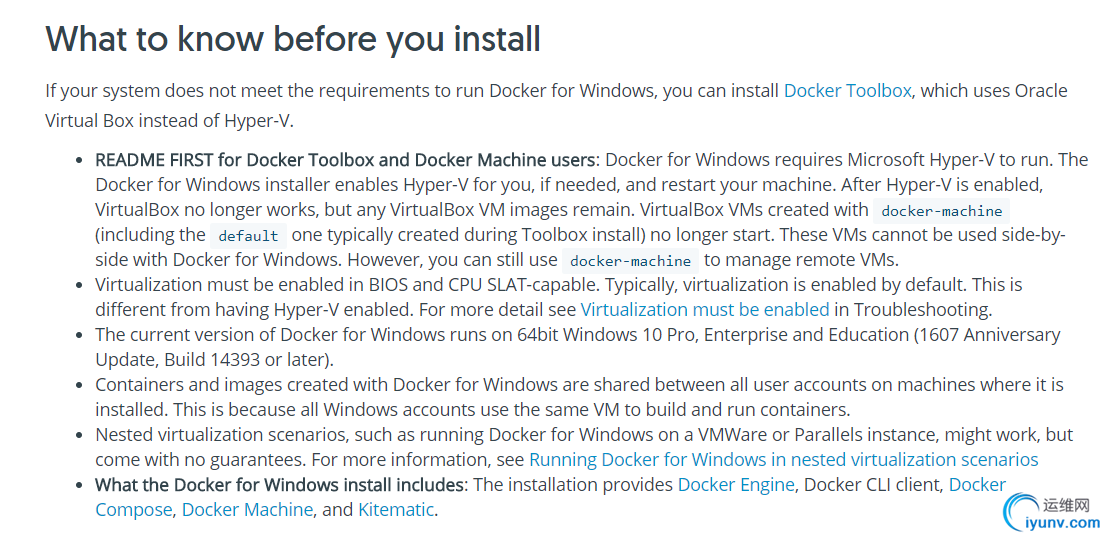The image size is (1106, 539).
Task: Click the blue swirl watermark logo
Action: pyautogui.click(x=1019, y=513)
